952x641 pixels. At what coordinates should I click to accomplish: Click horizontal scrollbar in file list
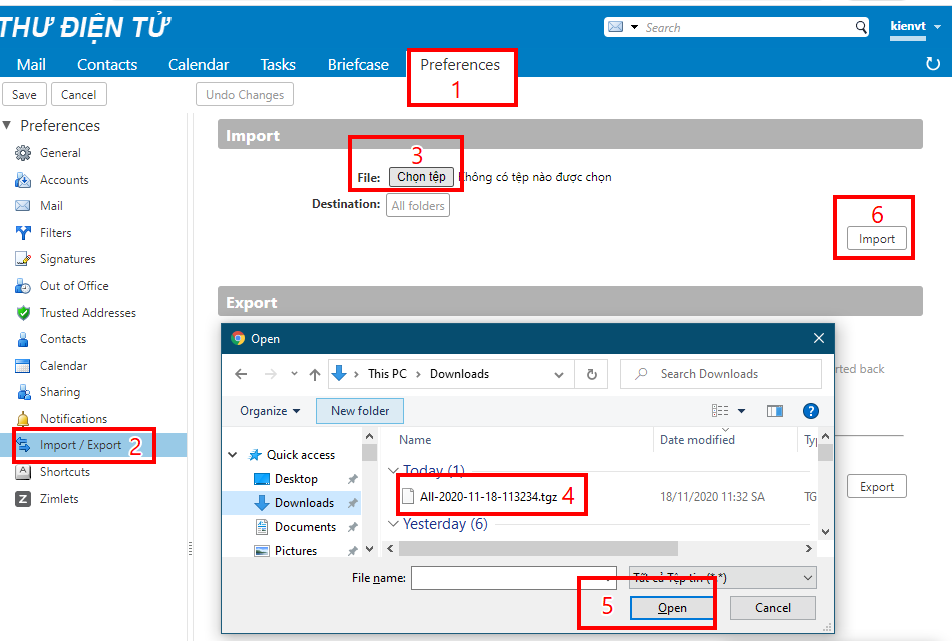tap(538, 549)
